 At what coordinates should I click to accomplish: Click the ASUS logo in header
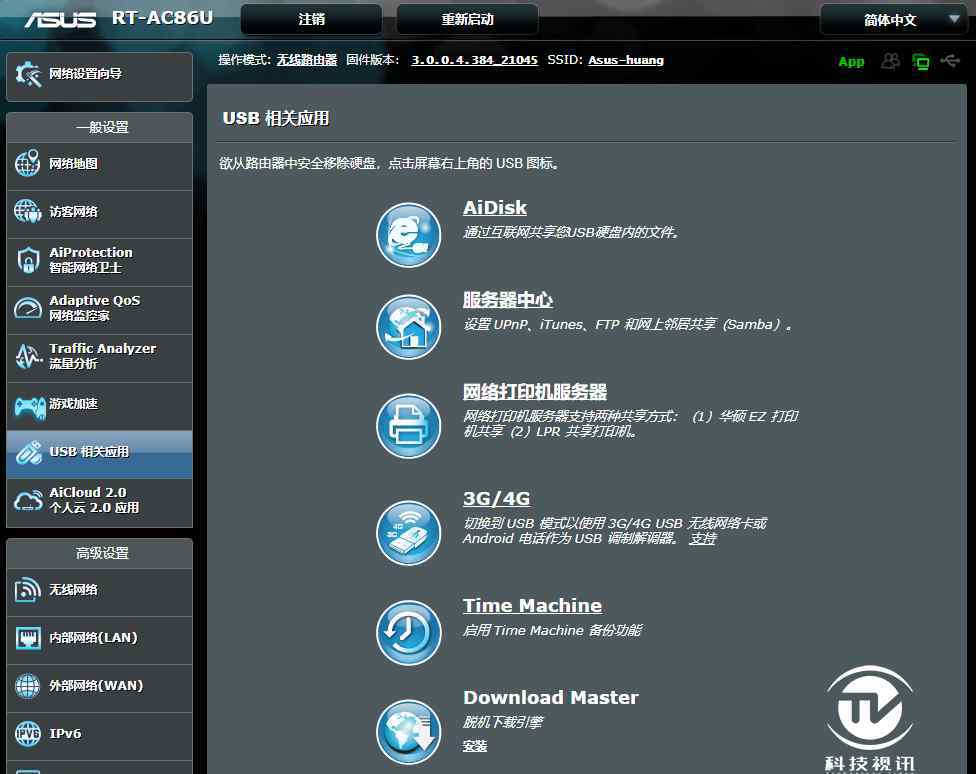click(60, 20)
